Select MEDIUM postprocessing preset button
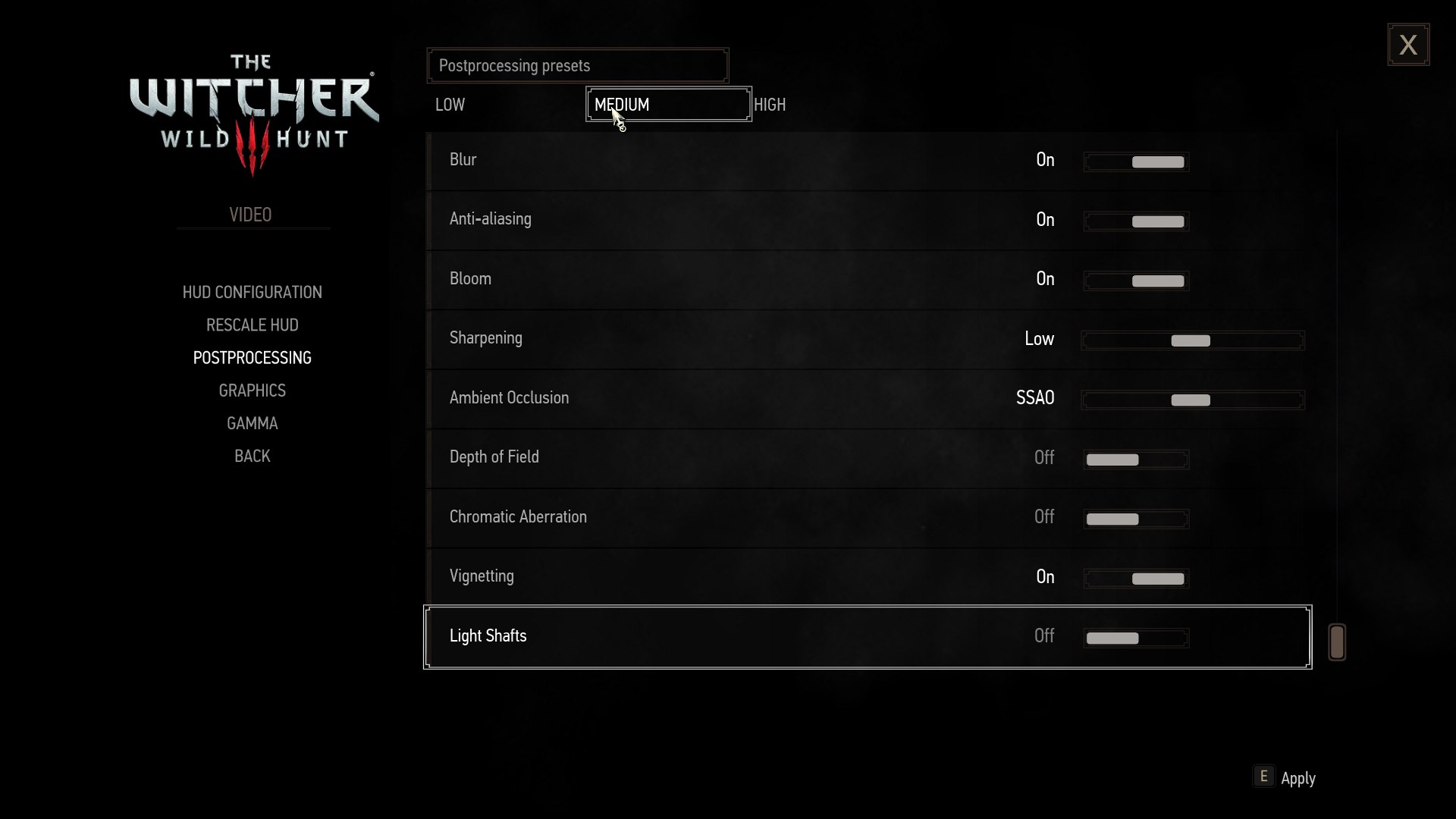 (x=669, y=105)
